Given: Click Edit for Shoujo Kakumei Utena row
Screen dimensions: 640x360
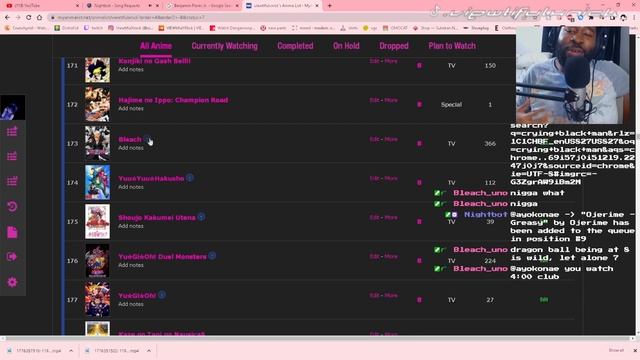Looking at the screenshot, I should click(374, 217).
